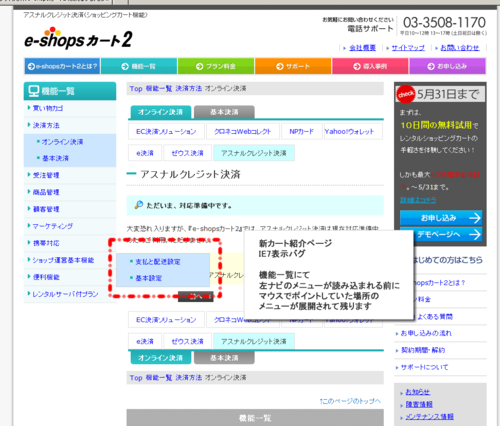Choose EC決済ソリューション in the upper payment list
The image size is (500, 426).
coord(166,132)
